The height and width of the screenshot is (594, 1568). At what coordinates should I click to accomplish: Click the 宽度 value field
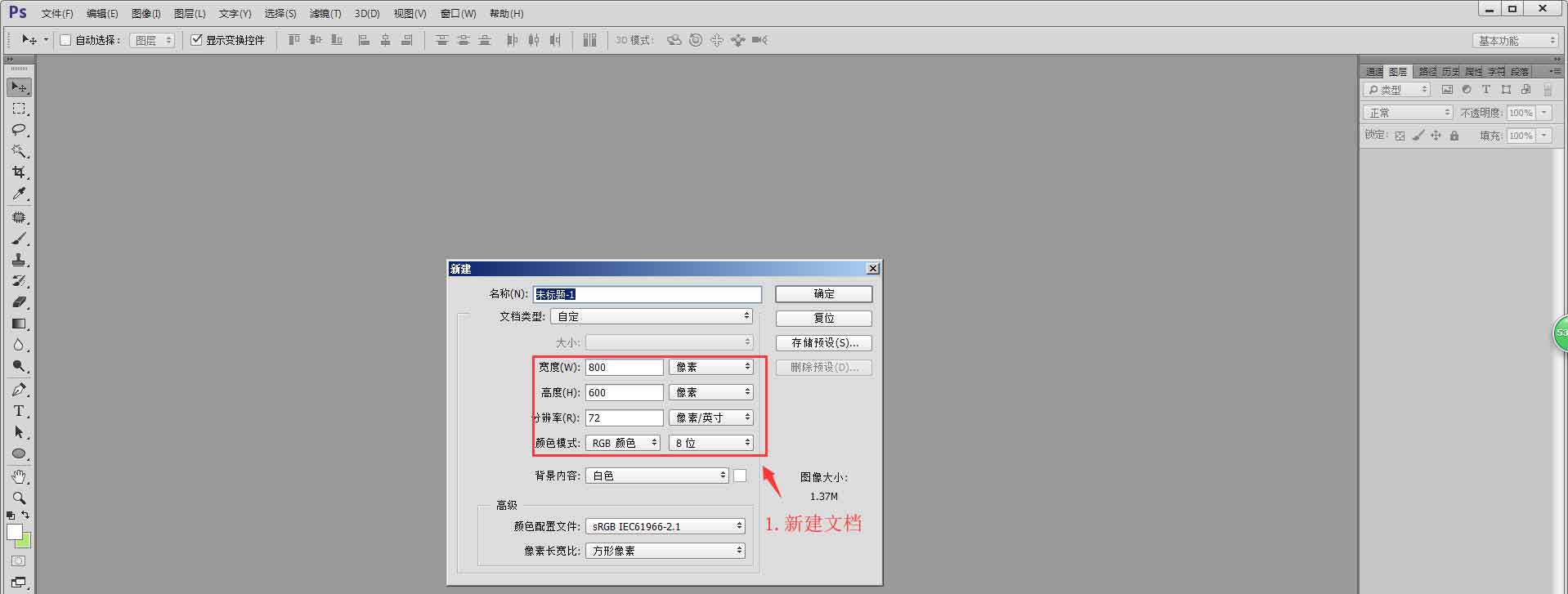click(625, 368)
